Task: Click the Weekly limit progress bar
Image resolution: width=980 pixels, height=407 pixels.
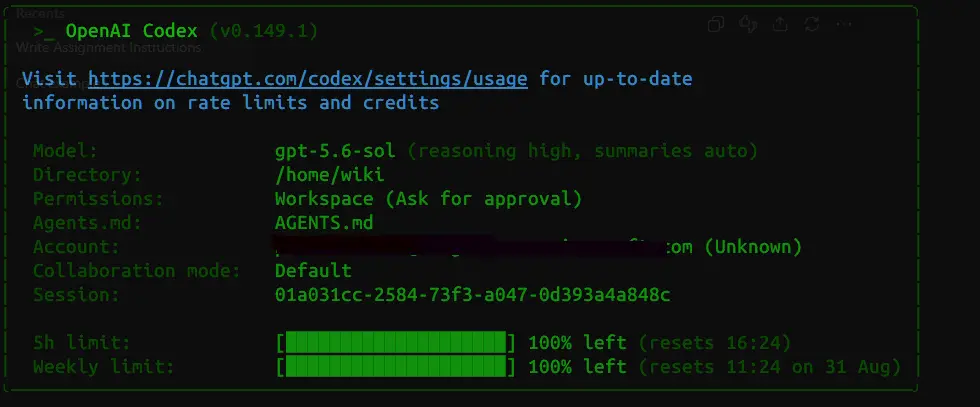Action: pyautogui.click(x=396, y=366)
